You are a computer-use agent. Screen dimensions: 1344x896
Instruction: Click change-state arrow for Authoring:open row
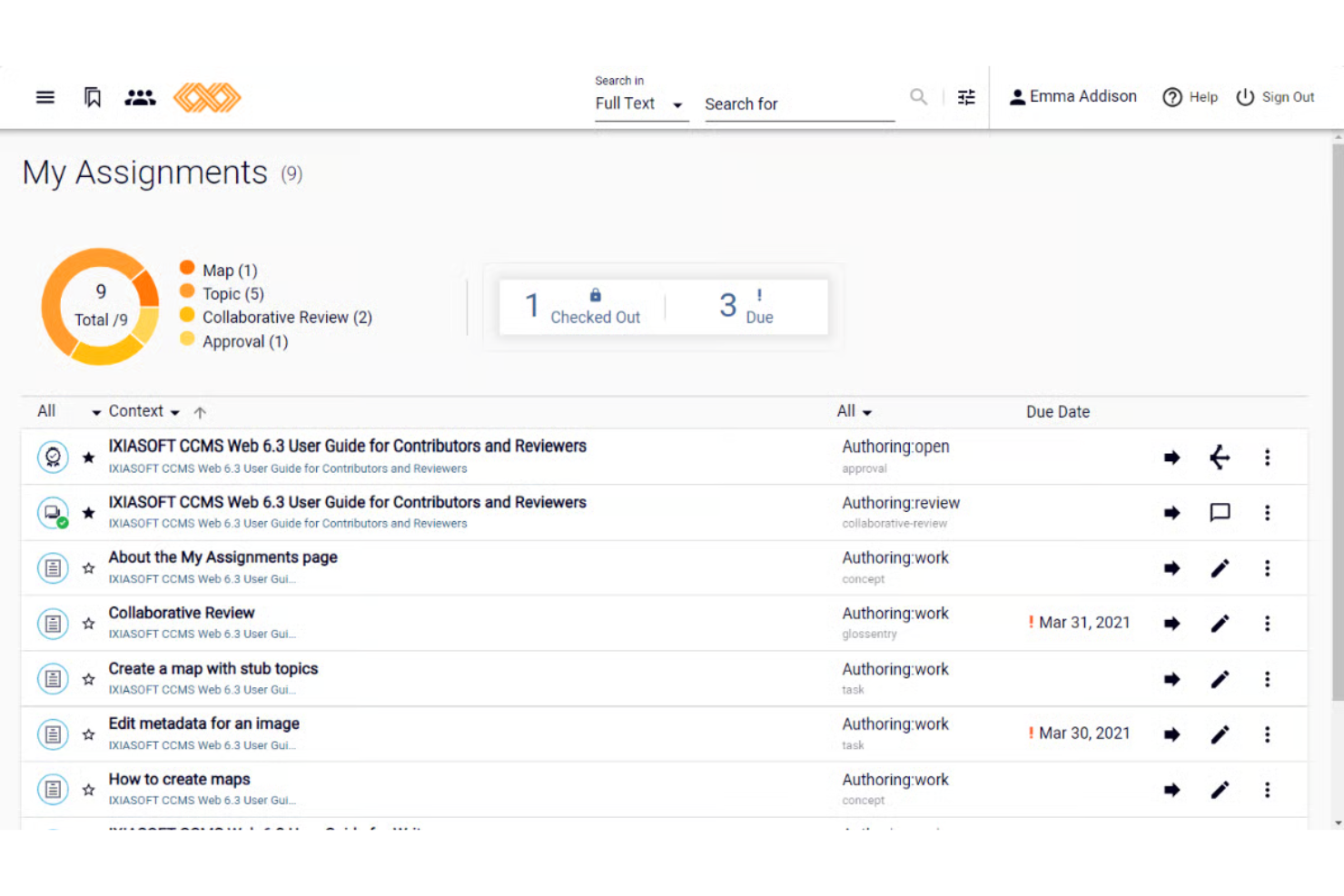click(1172, 458)
